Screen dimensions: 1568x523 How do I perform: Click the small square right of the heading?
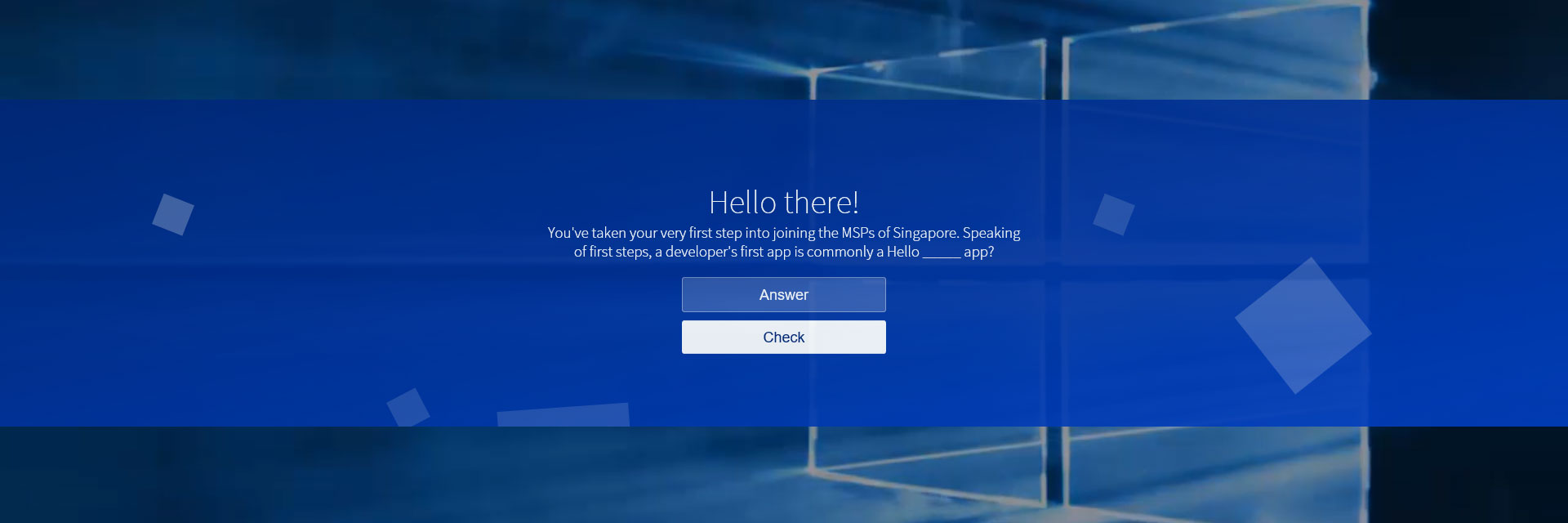[x=1114, y=214]
